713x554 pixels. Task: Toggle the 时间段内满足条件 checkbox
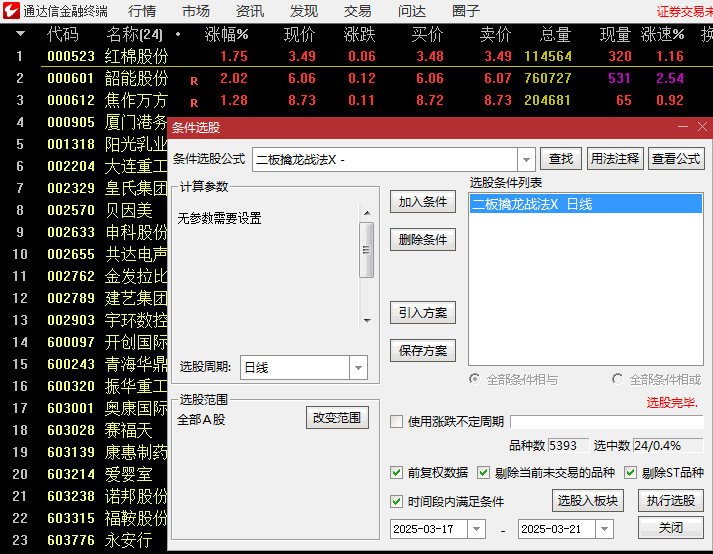[x=397, y=502]
